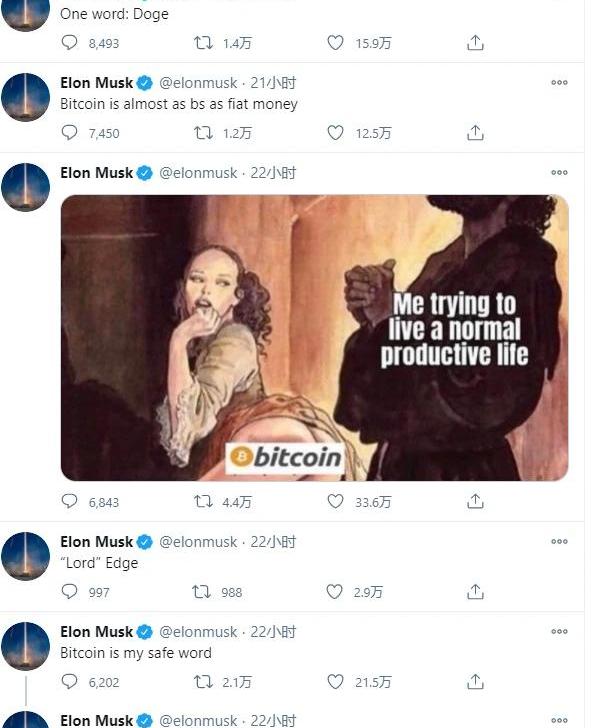Image resolution: width=598 pixels, height=728 pixels.
Task: Reply to 'Bitcoin is my safe word' tweet
Action: click(x=69, y=681)
